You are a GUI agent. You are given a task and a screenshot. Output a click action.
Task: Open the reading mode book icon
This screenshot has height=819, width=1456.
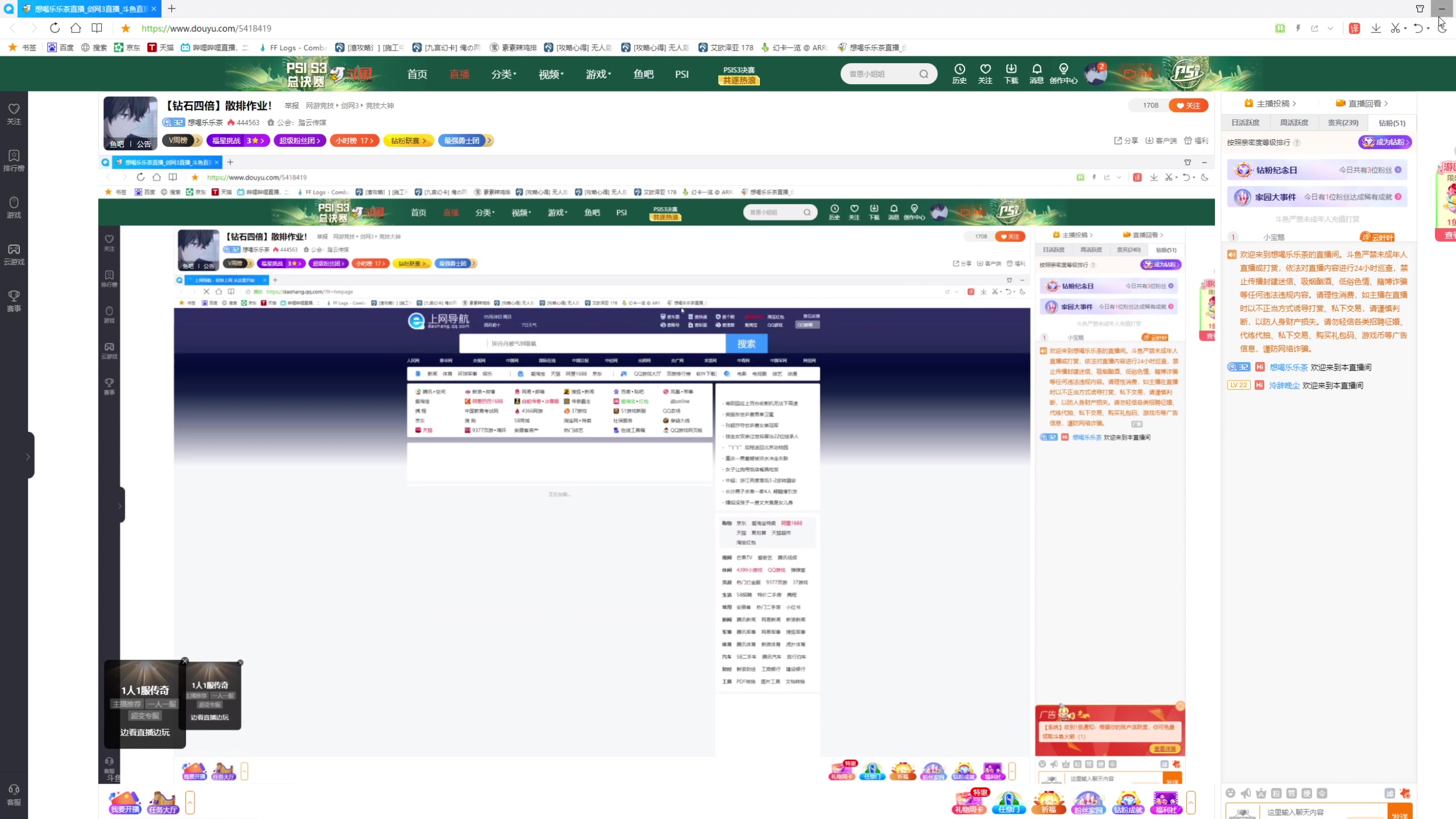[x=97, y=28]
